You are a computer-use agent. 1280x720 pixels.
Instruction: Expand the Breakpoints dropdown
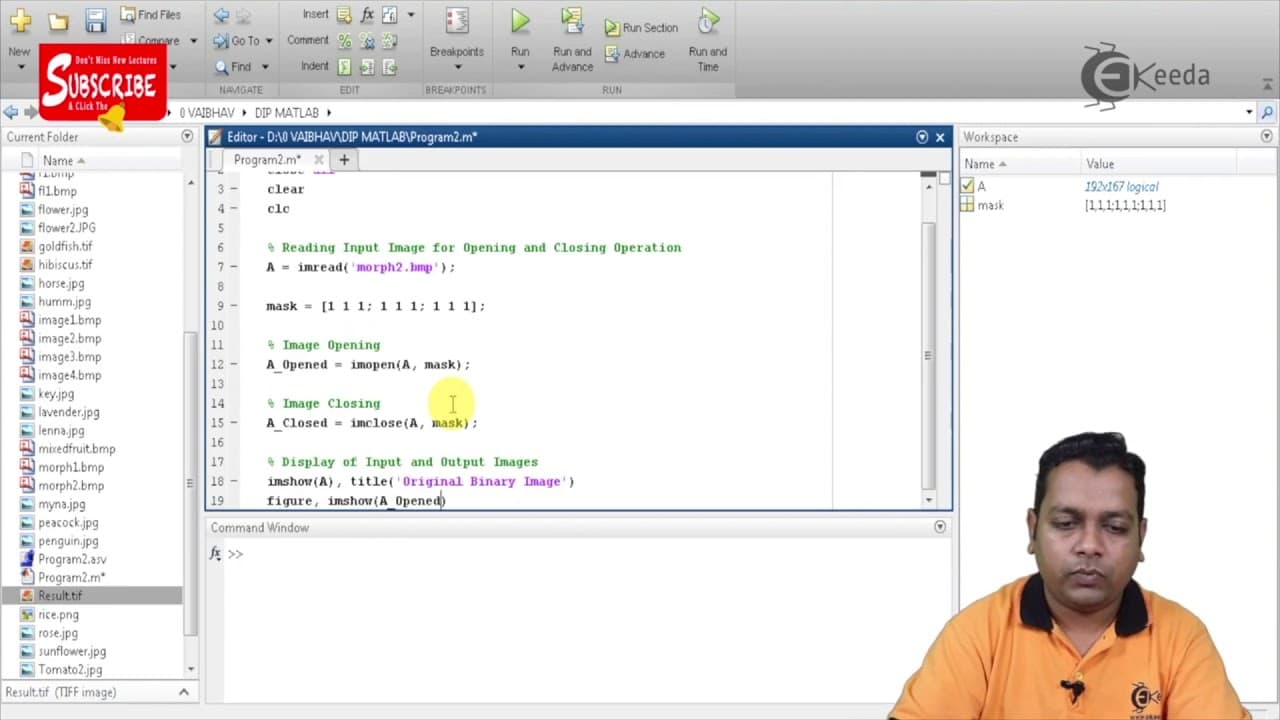(457, 67)
